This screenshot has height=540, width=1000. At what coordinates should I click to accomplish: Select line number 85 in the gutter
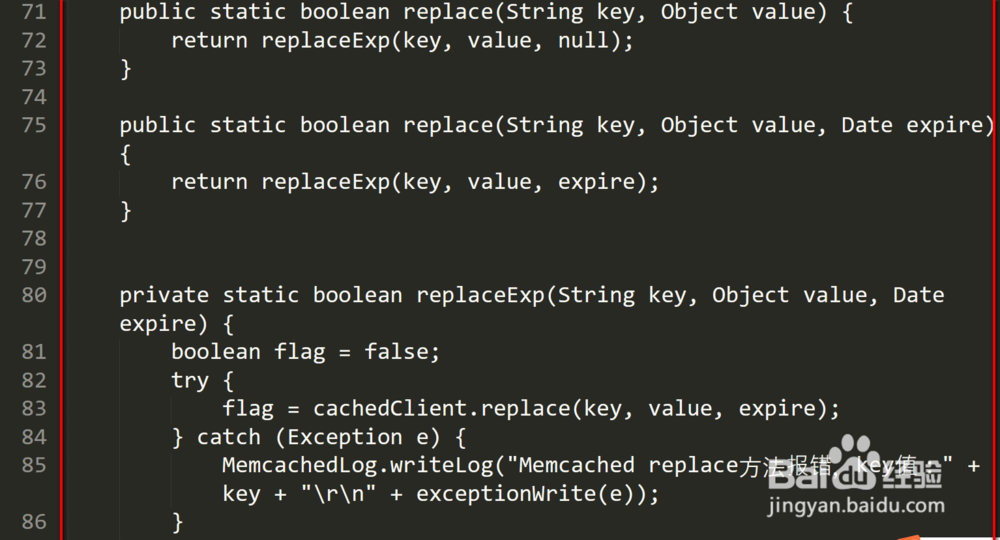pos(33,465)
